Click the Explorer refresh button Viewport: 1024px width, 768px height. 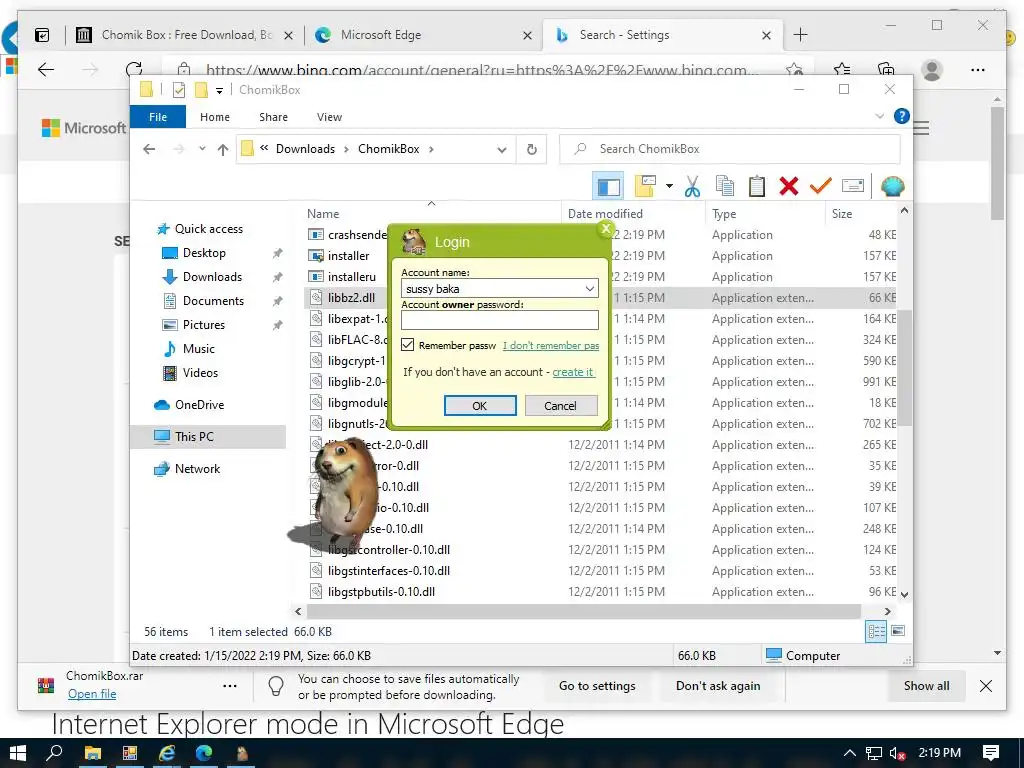click(x=532, y=150)
